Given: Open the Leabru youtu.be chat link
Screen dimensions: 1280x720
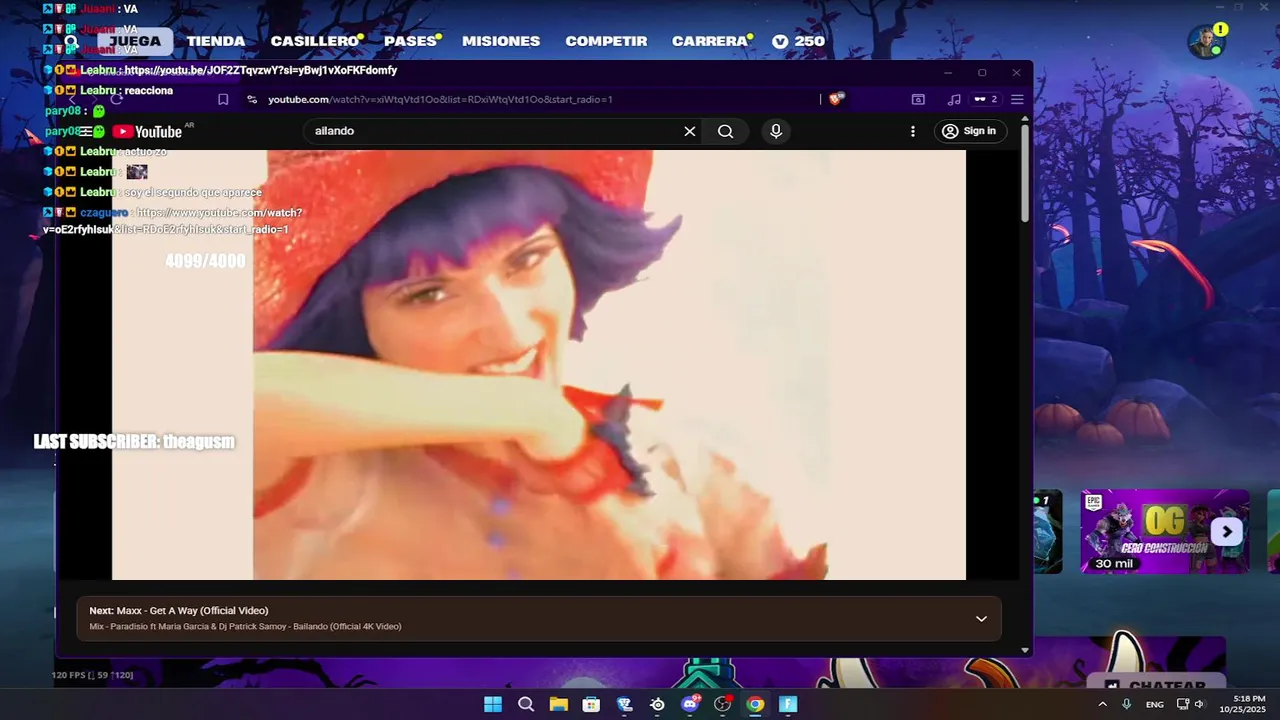Looking at the screenshot, I should pos(260,71).
